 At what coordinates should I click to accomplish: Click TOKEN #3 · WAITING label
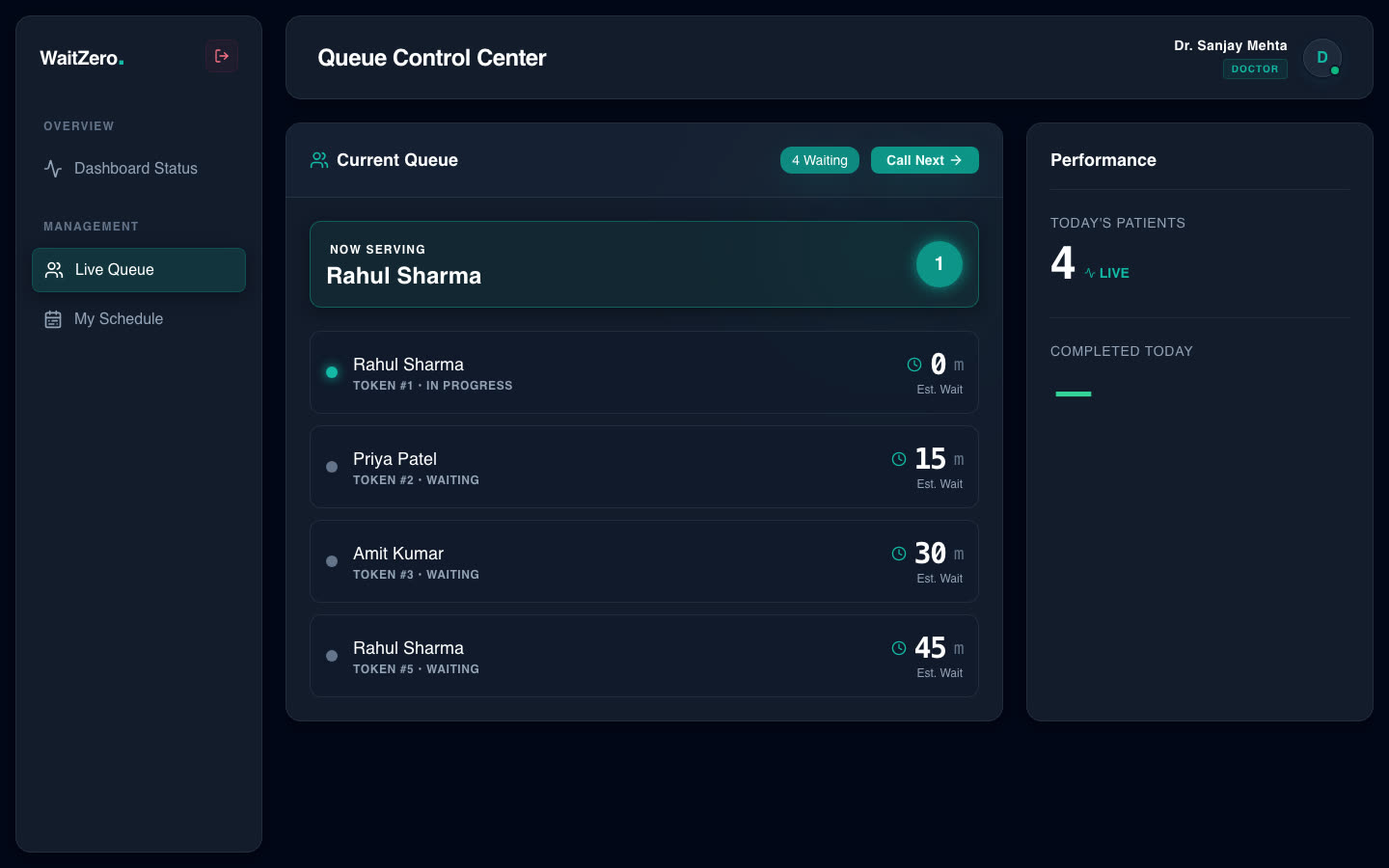tap(416, 575)
